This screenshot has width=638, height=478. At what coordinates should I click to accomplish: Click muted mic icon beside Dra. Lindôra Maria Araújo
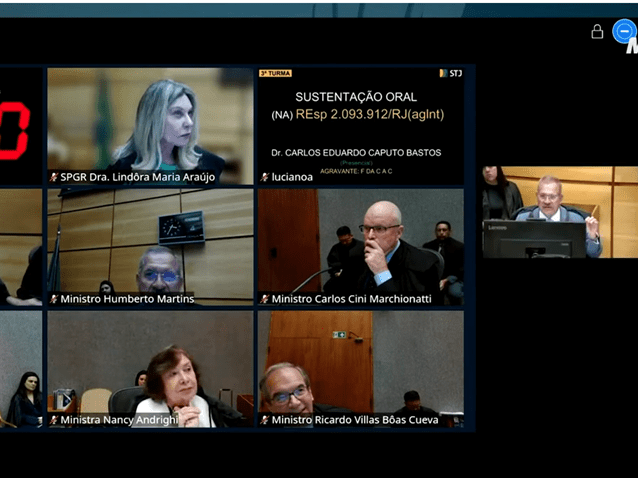coord(54,177)
